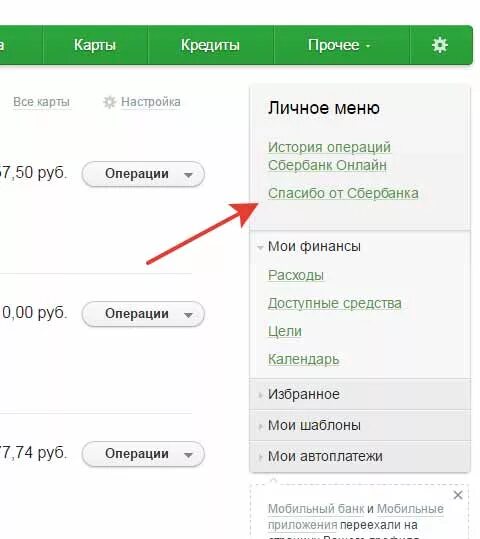Open the Кредиты tab

pos(210,45)
